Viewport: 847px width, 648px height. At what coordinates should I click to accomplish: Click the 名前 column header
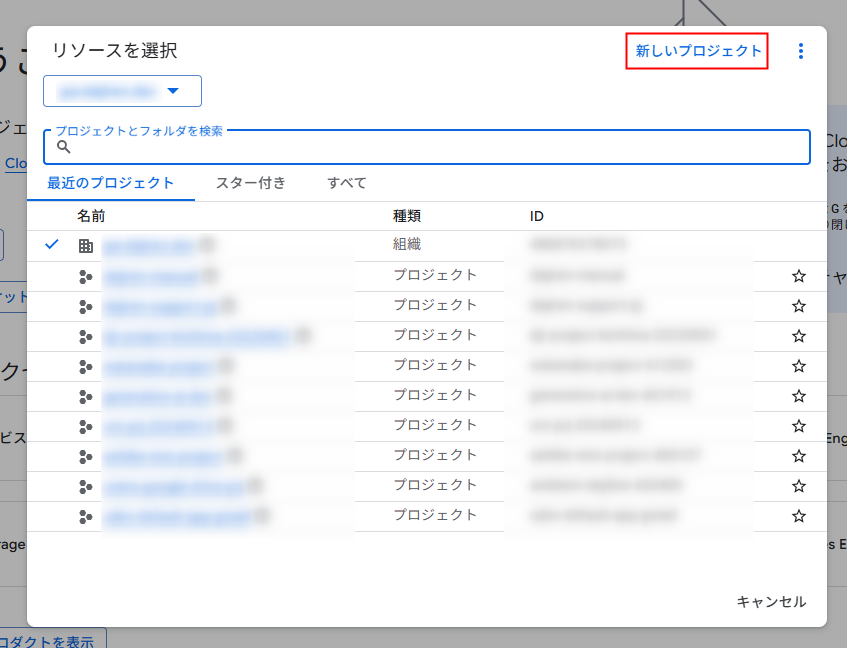91,216
